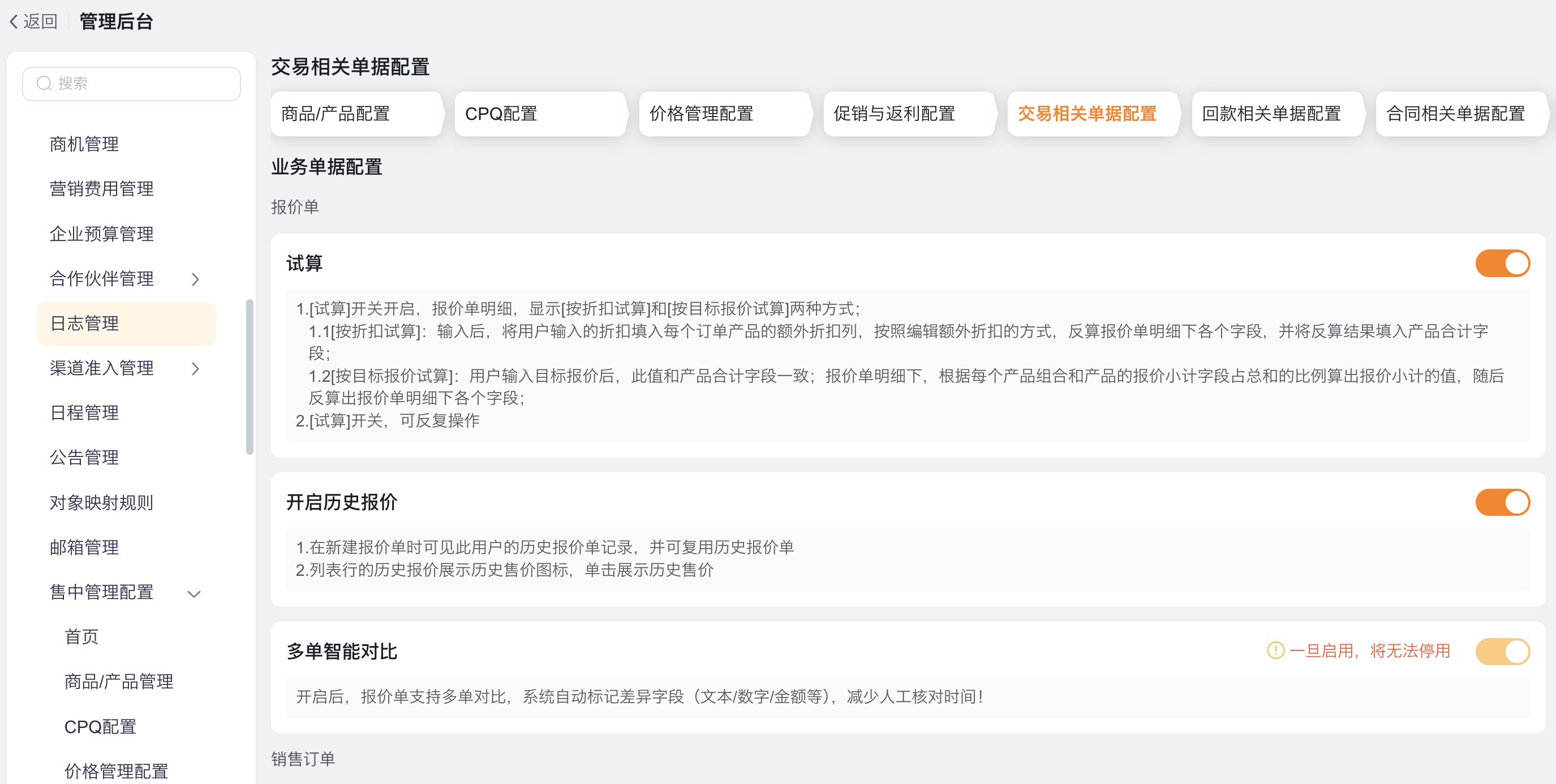Expand 合作伙伴管理 submenu arrow
1556x784 pixels.
[x=195, y=279]
